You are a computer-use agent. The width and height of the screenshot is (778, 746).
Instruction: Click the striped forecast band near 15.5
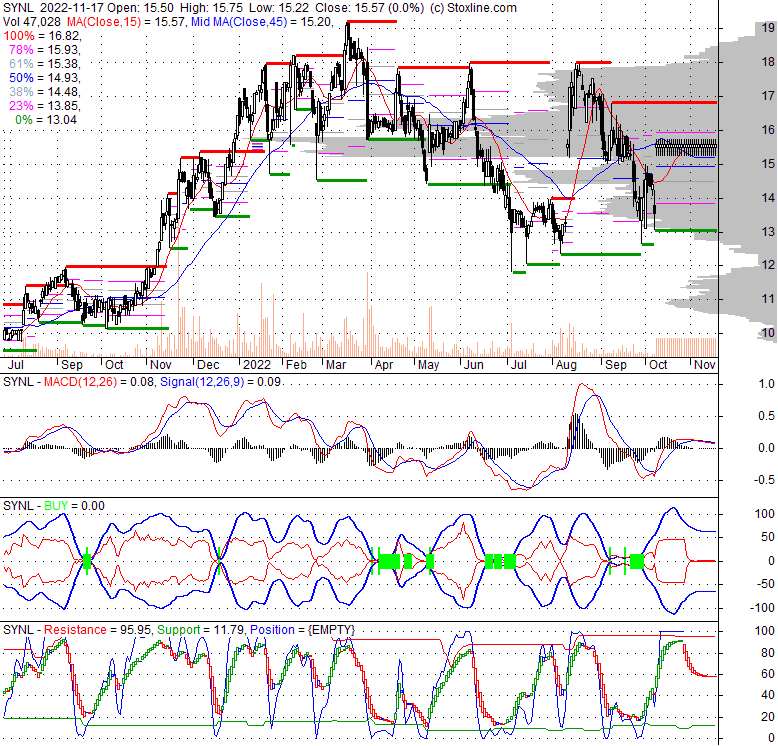tap(686, 147)
